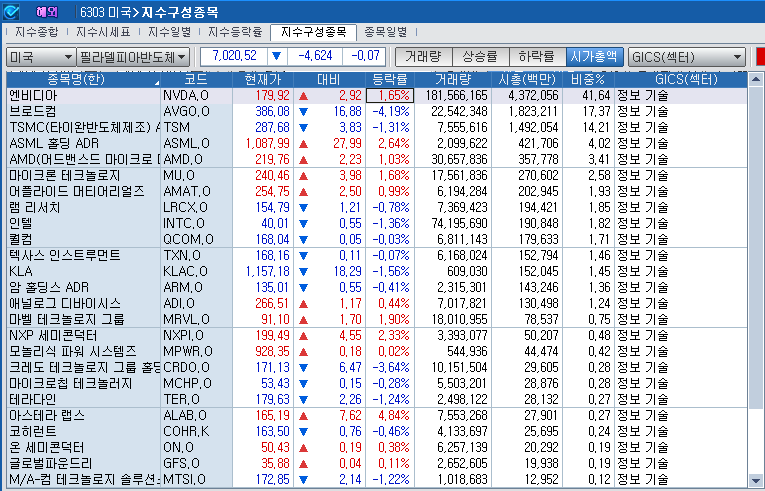The width and height of the screenshot is (765, 491).
Task: Click NXP 세미콘덕터 stock name
Action: coord(53,336)
